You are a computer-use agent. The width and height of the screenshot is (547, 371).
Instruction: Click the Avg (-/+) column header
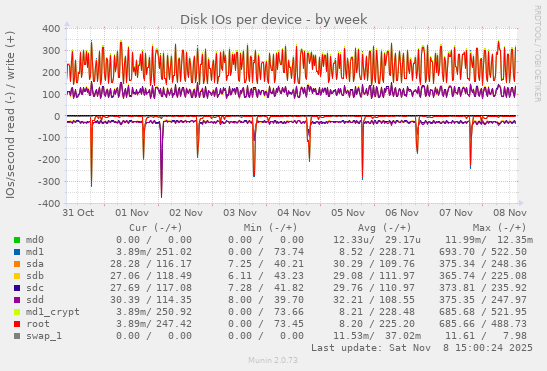click(x=384, y=228)
